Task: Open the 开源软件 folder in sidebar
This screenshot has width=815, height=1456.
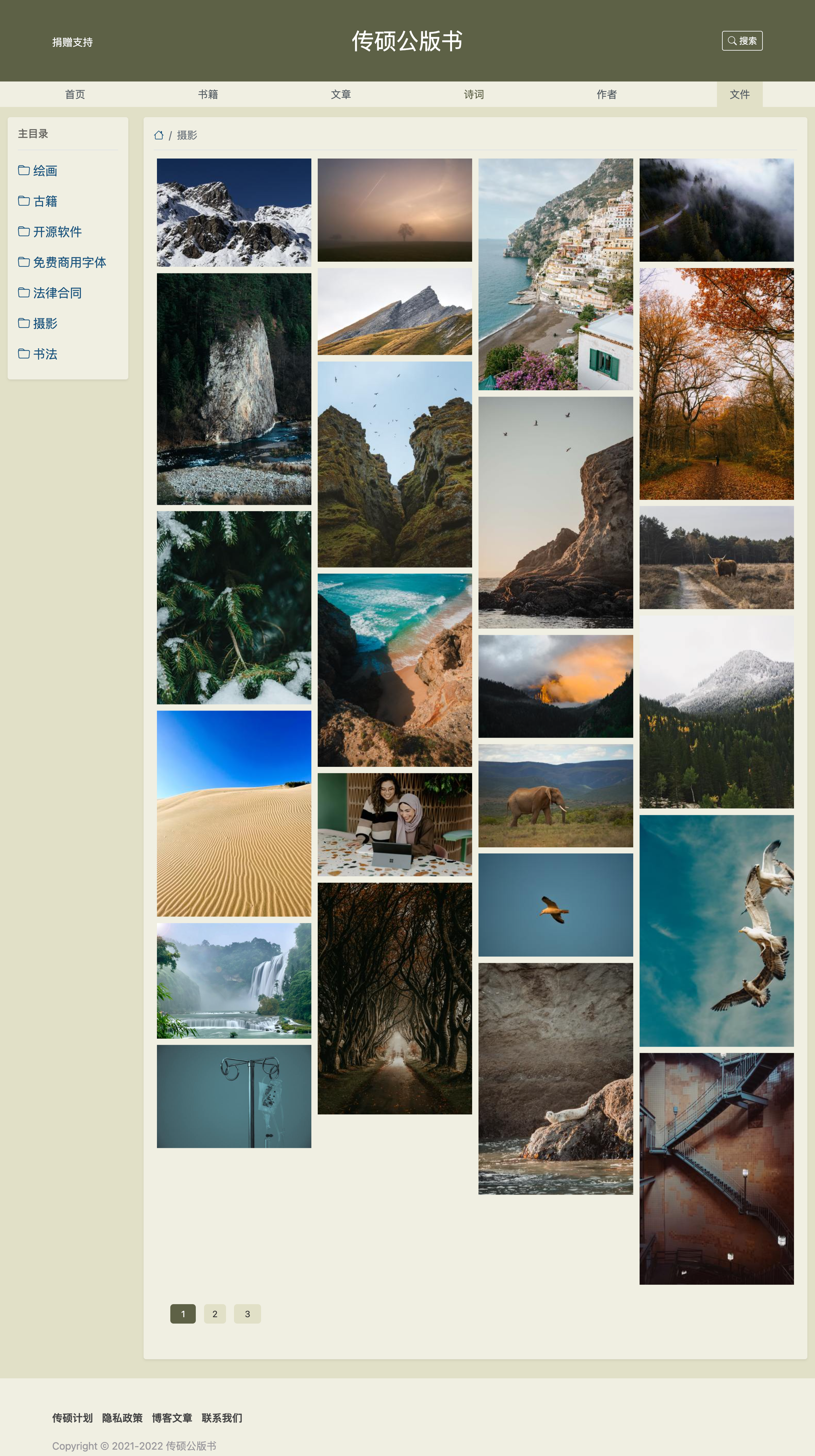Action: [x=50, y=232]
